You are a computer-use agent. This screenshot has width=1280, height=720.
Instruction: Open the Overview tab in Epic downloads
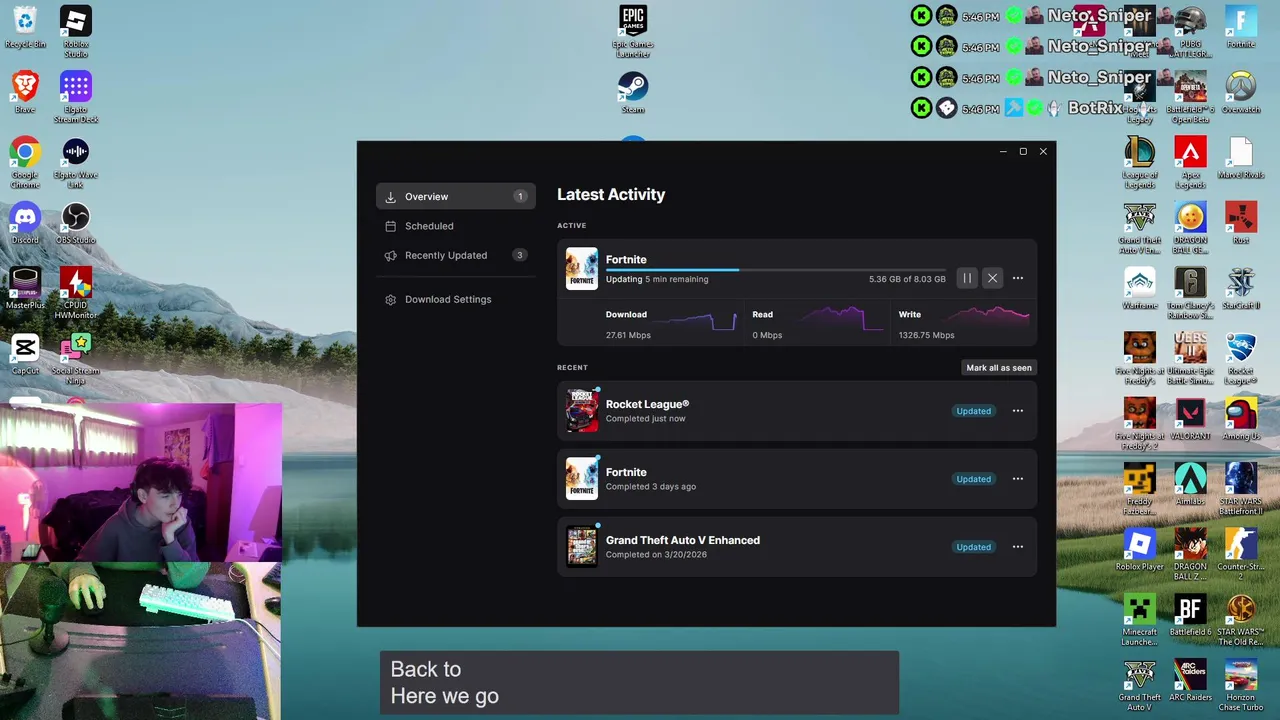point(456,197)
